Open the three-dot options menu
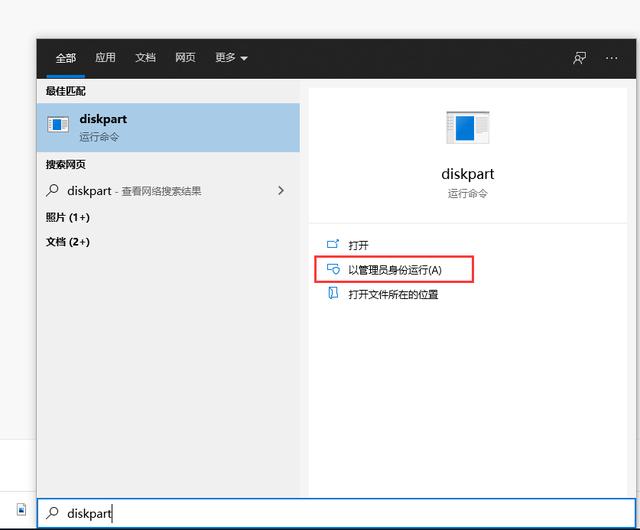This screenshot has width=640, height=530. click(611, 58)
